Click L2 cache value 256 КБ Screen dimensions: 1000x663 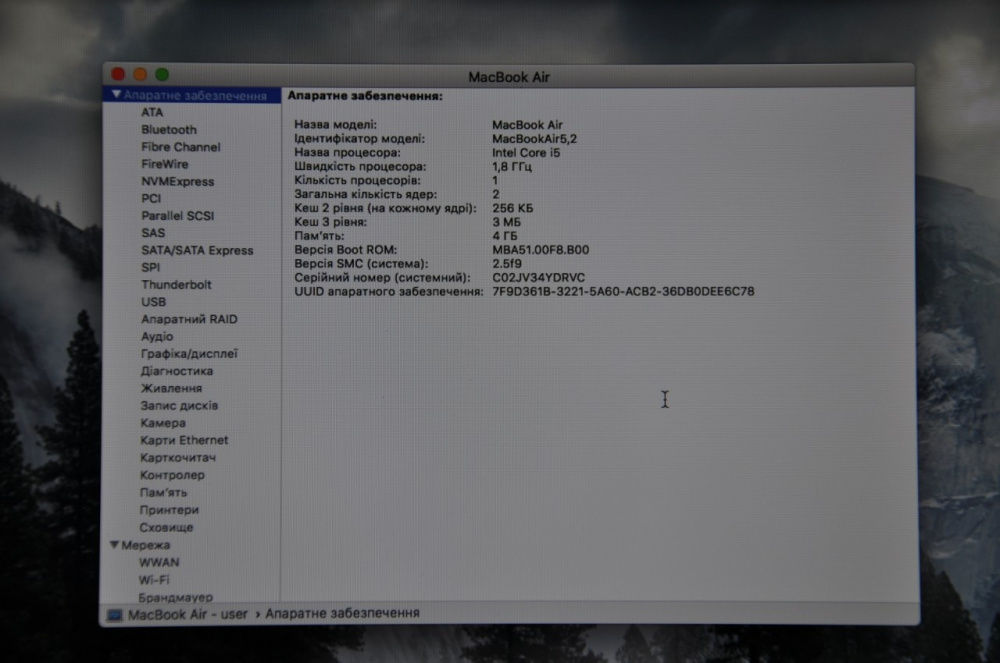pyautogui.click(x=512, y=208)
